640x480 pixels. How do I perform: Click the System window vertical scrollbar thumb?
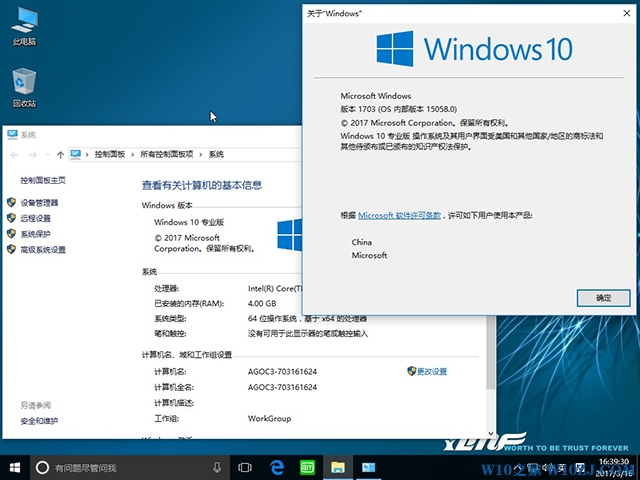pyautogui.click(x=491, y=352)
